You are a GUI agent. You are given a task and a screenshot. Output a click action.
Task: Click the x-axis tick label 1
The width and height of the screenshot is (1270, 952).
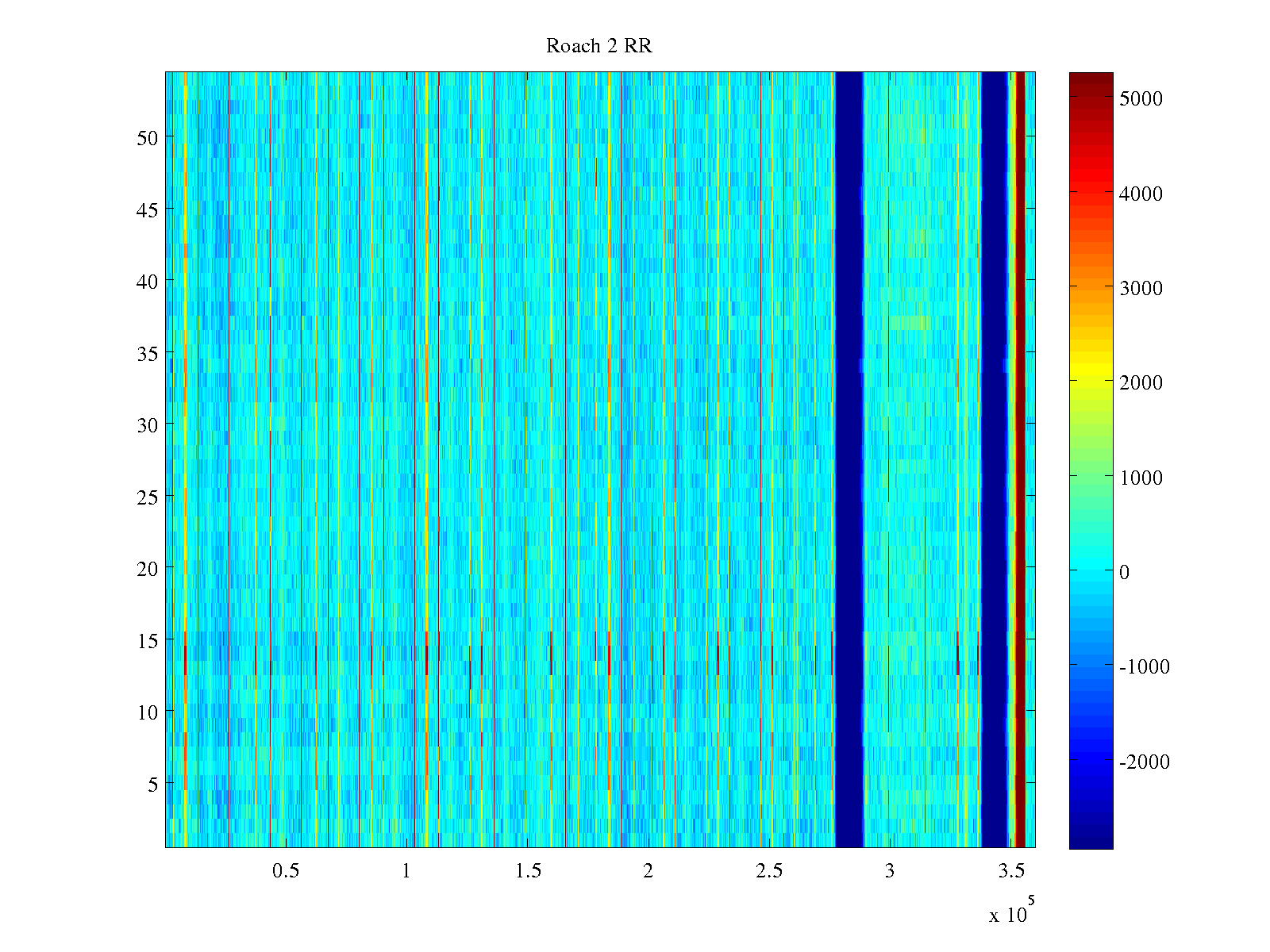click(406, 871)
